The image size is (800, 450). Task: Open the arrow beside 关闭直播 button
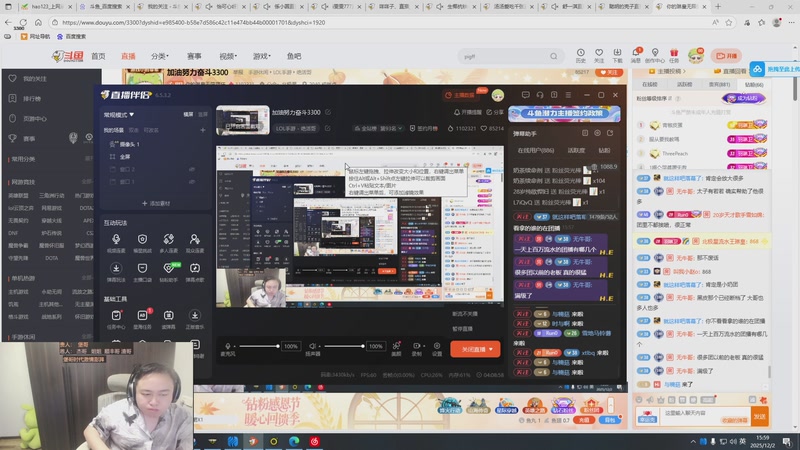tap(491, 349)
